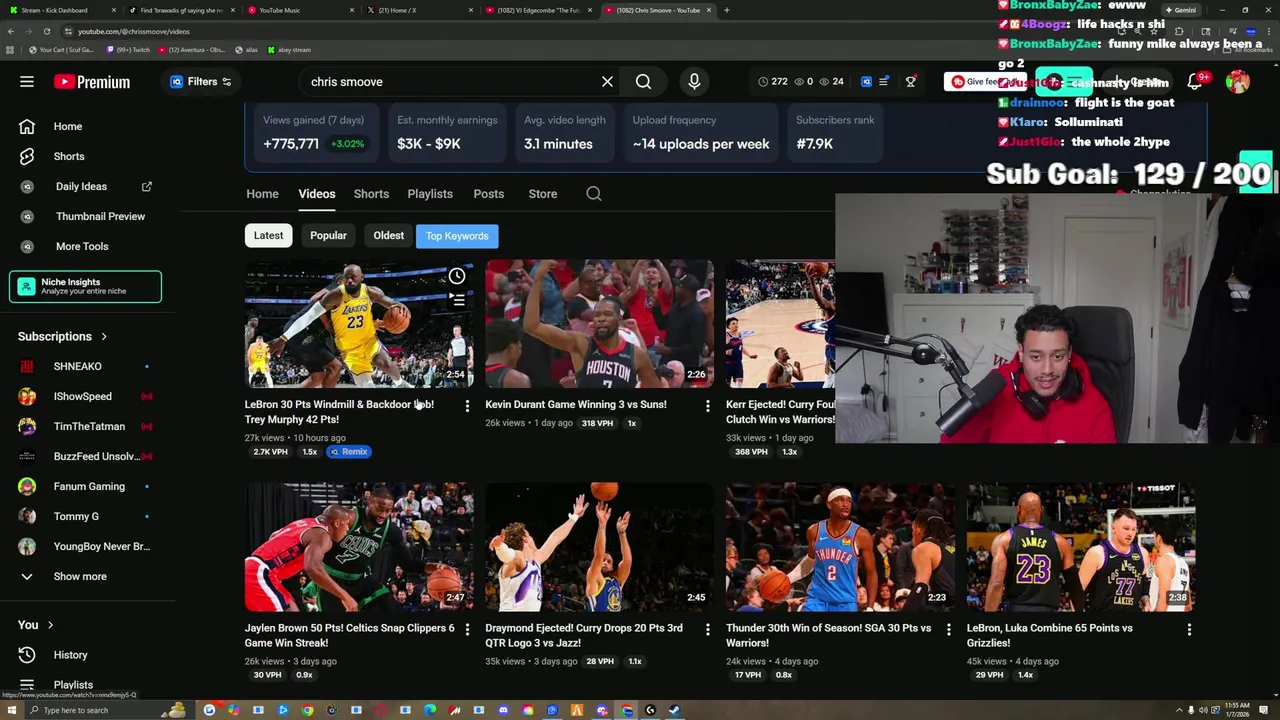Open options menu for LeBron Windmill video
This screenshot has height=720, width=1280.
(x=467, y=406)
